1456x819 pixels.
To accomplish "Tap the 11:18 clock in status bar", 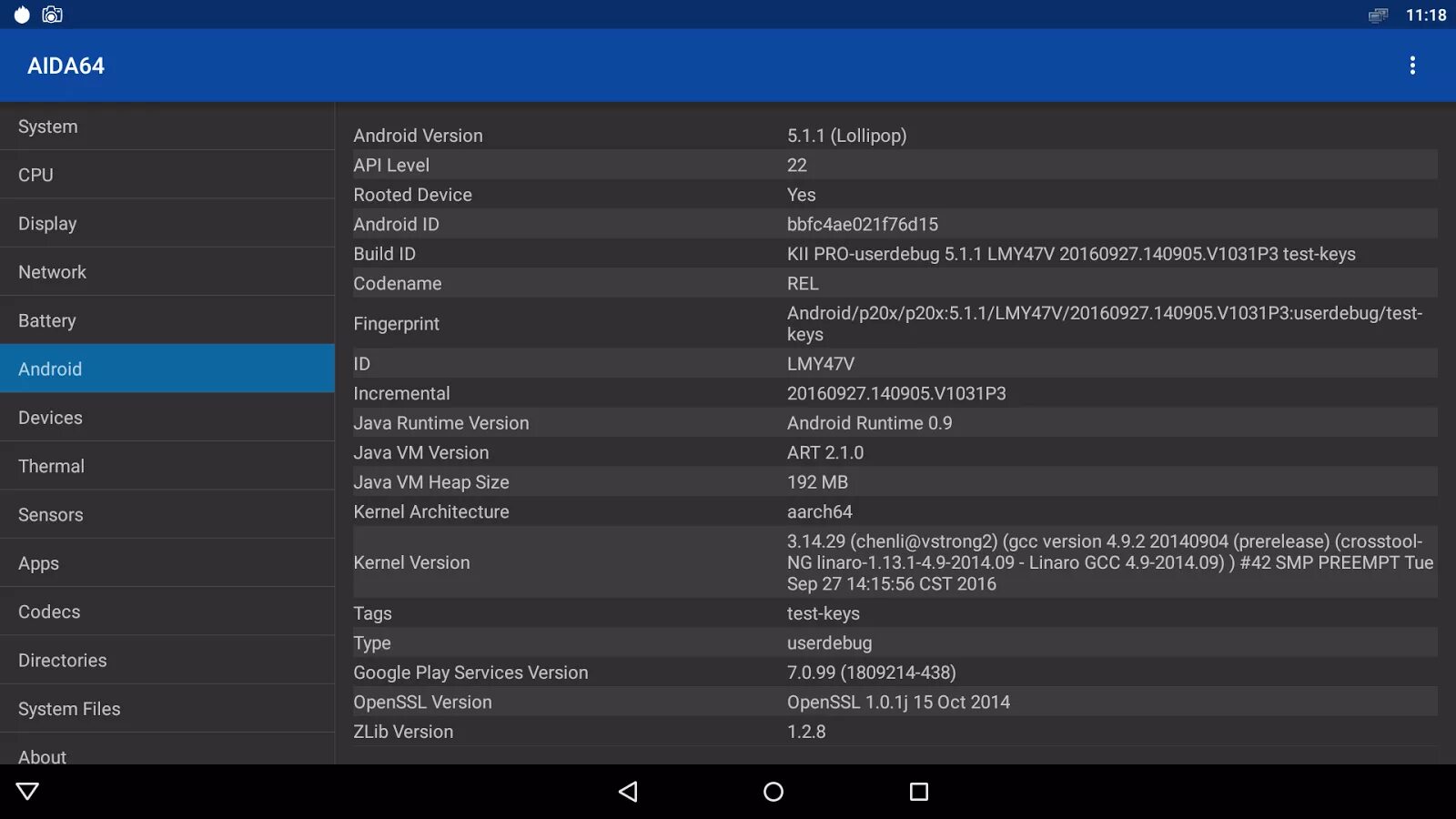I will coord(1426,15).
